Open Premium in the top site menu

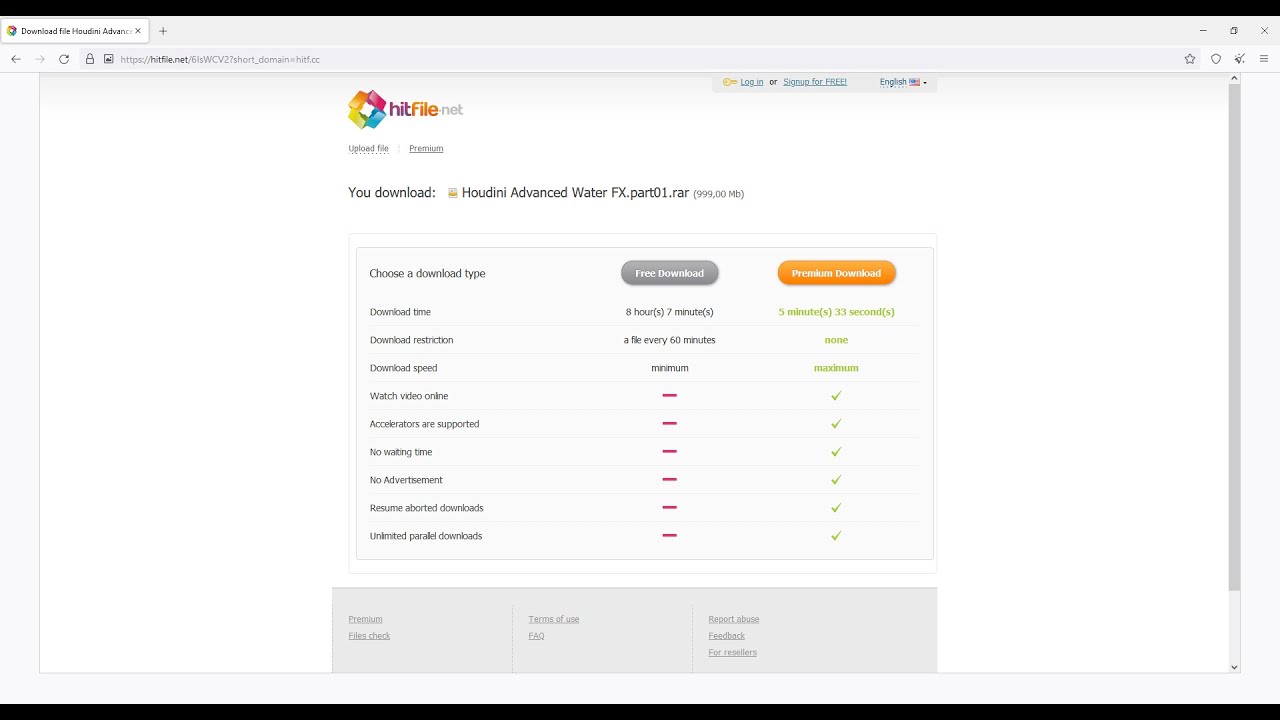[426, 148]
